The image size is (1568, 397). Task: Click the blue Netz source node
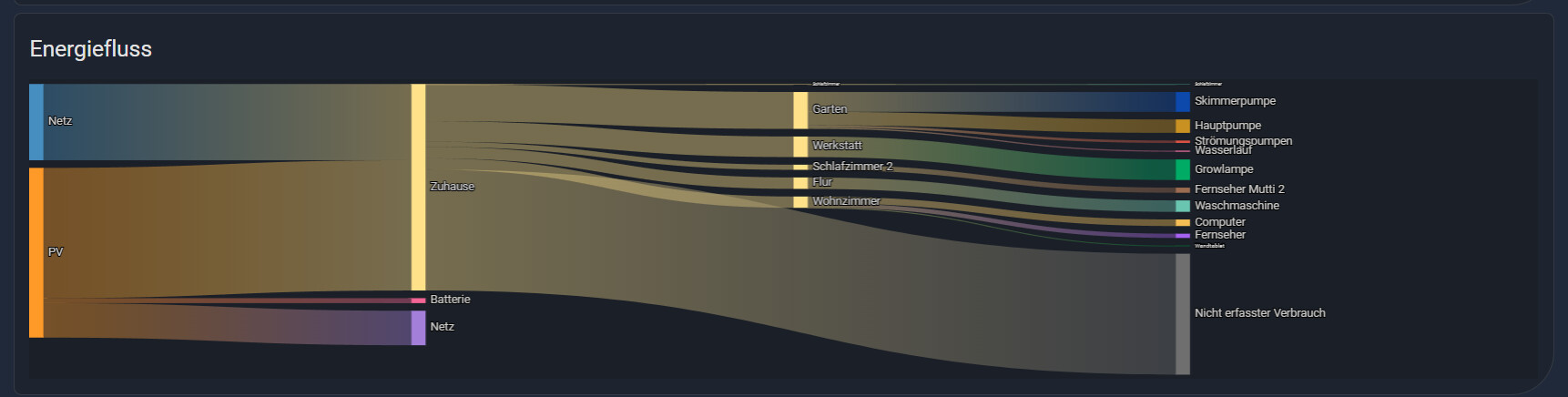point(36,122)
